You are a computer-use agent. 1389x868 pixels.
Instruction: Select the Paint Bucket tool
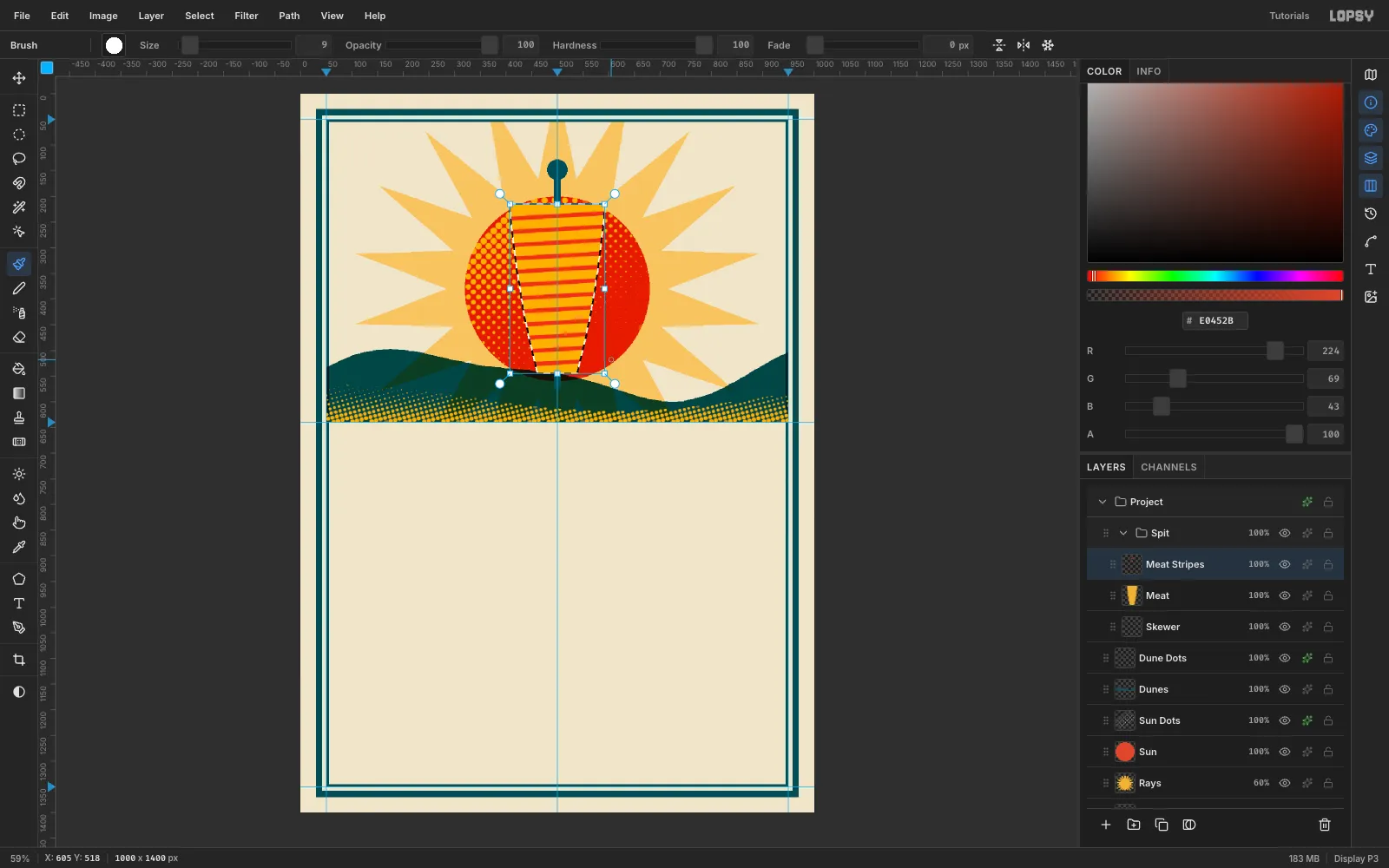point(19,369)
